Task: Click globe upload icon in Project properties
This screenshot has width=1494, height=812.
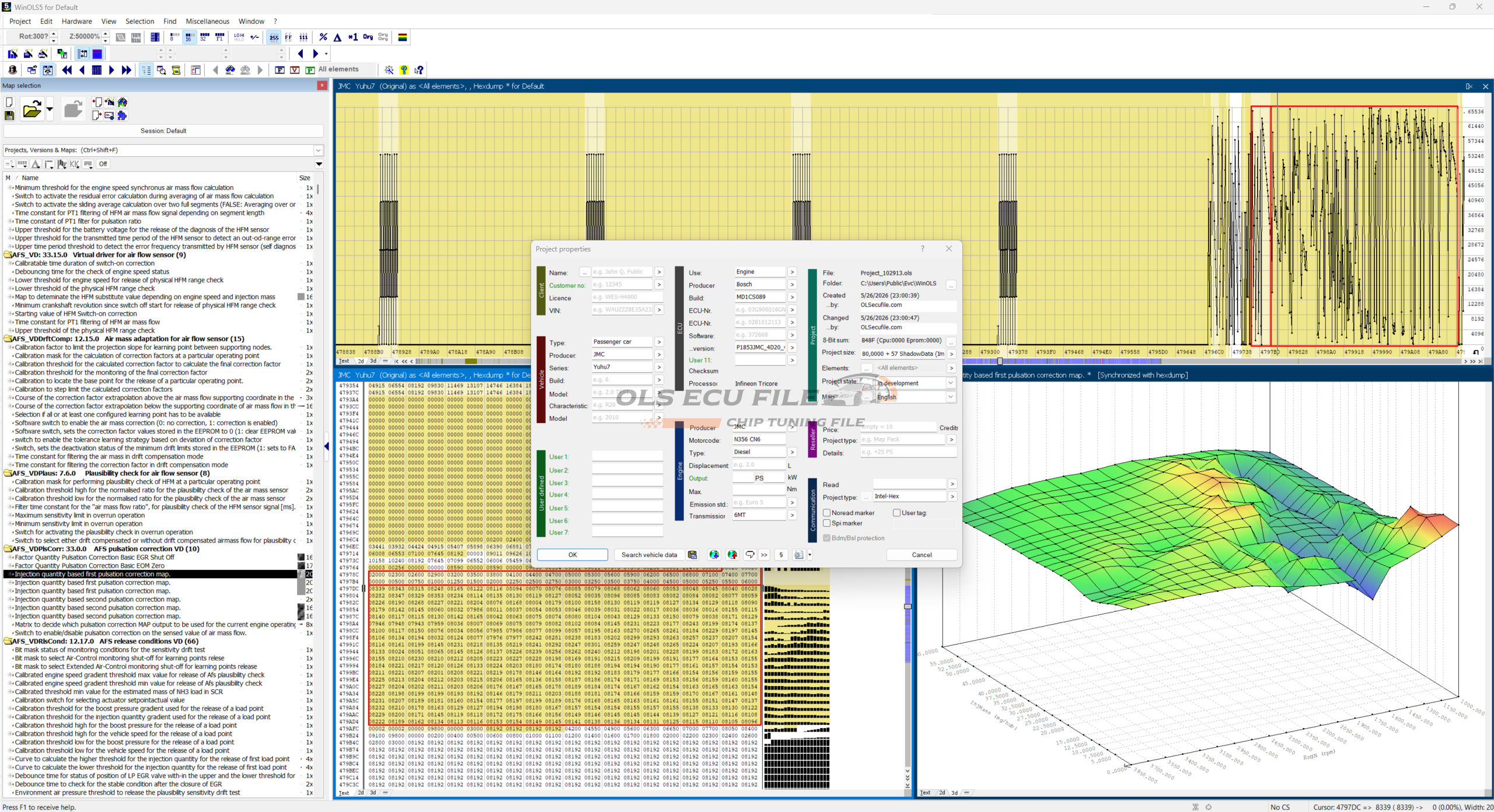Action: pyautogui.click(x=732, y=555)
